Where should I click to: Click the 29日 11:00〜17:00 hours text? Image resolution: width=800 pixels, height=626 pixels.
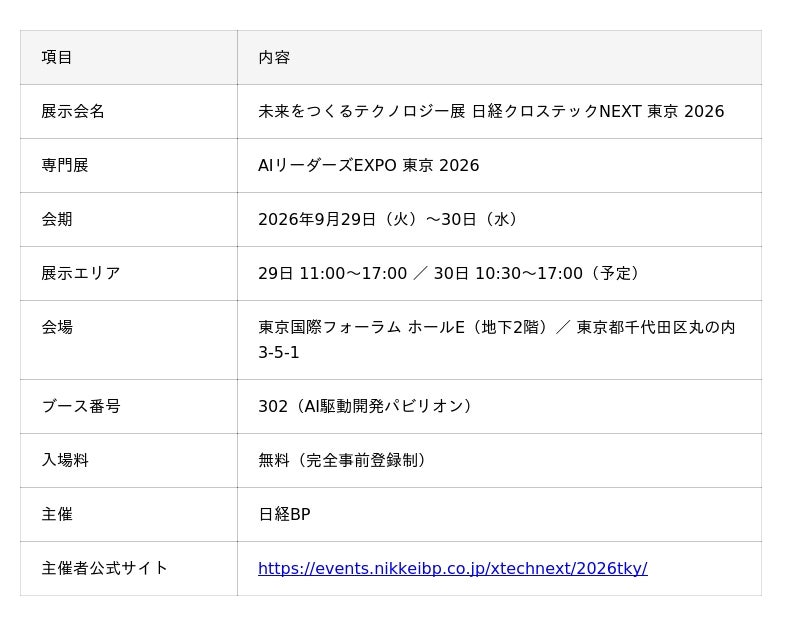click(x=333, y=273)
